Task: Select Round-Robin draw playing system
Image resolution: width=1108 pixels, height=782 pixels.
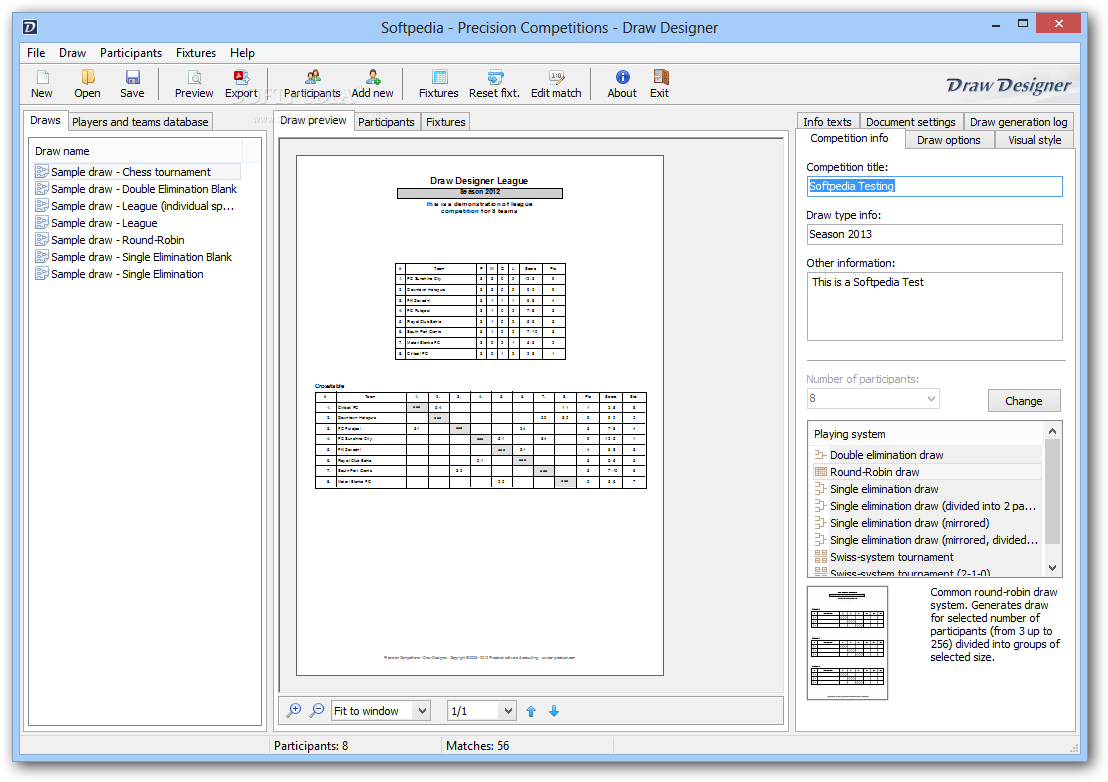Action: 926,472
